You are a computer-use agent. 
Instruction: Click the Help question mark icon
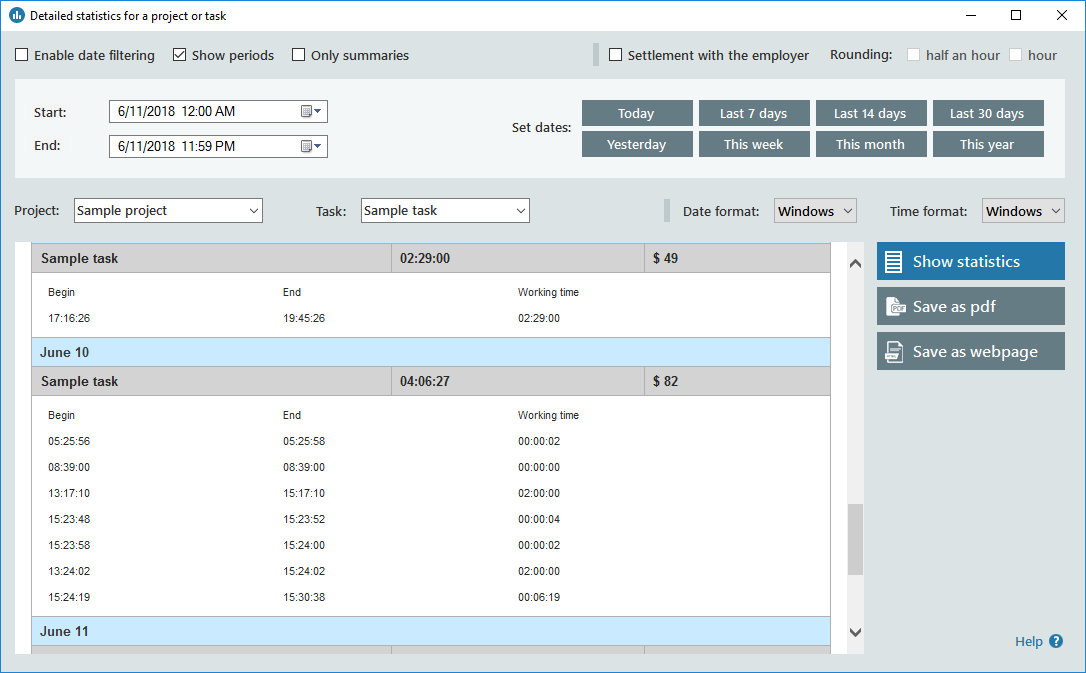tap(1056, 642)
